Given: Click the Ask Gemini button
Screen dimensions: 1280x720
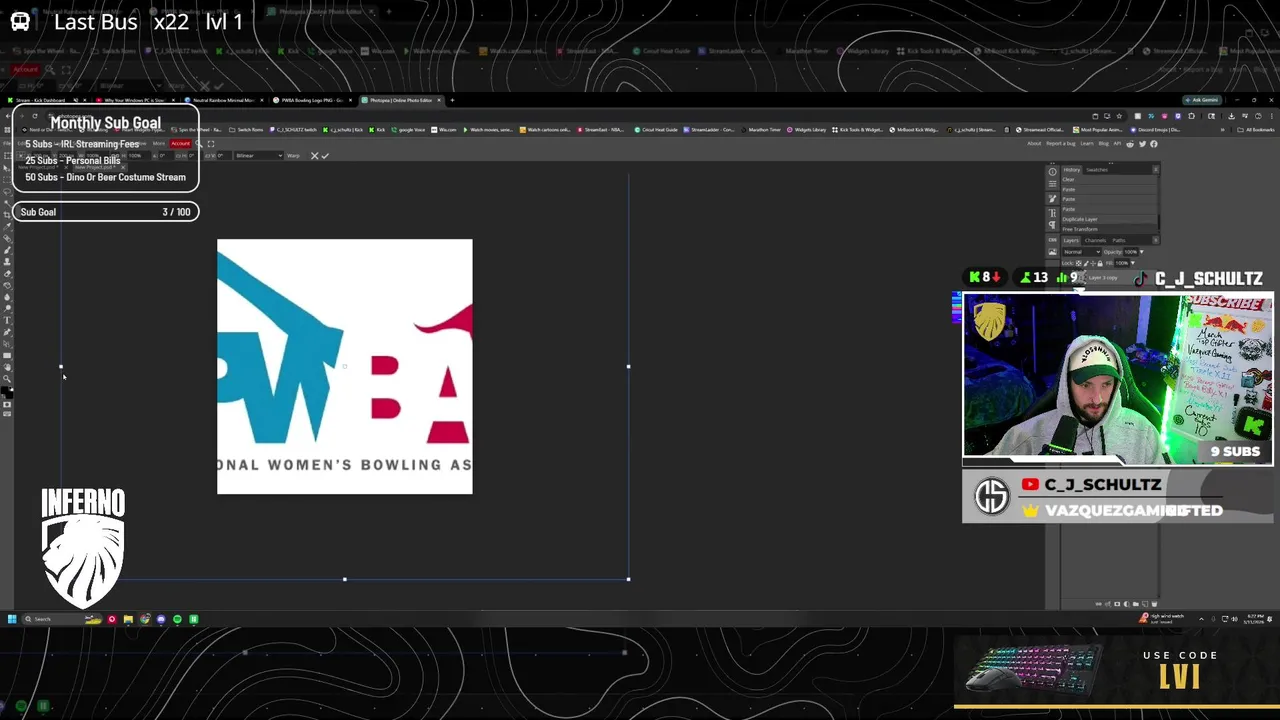Looking at the screenshot, I should coord(1202,100).
